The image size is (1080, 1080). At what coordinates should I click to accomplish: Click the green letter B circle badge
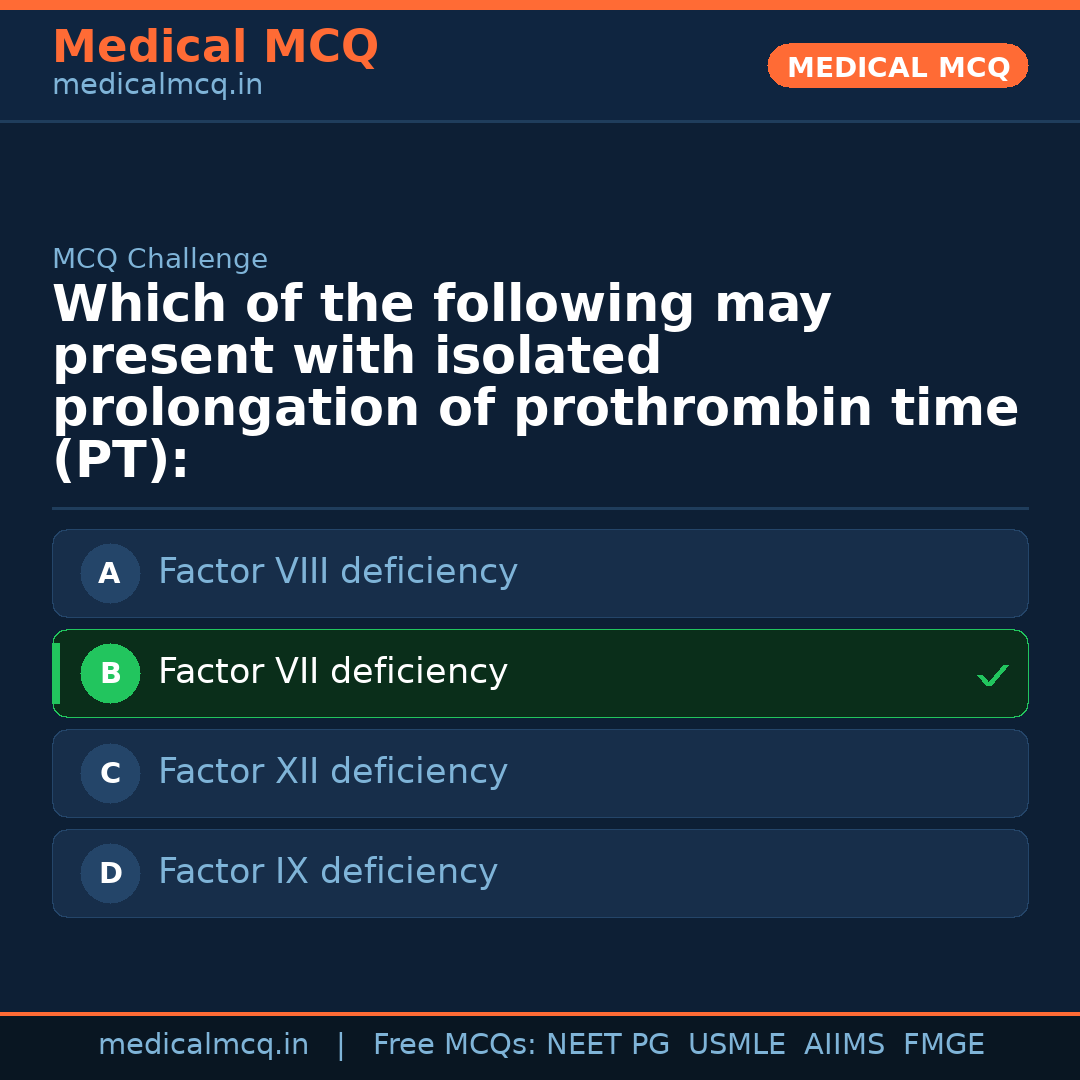pyautogui.click(x=110, y=674)
